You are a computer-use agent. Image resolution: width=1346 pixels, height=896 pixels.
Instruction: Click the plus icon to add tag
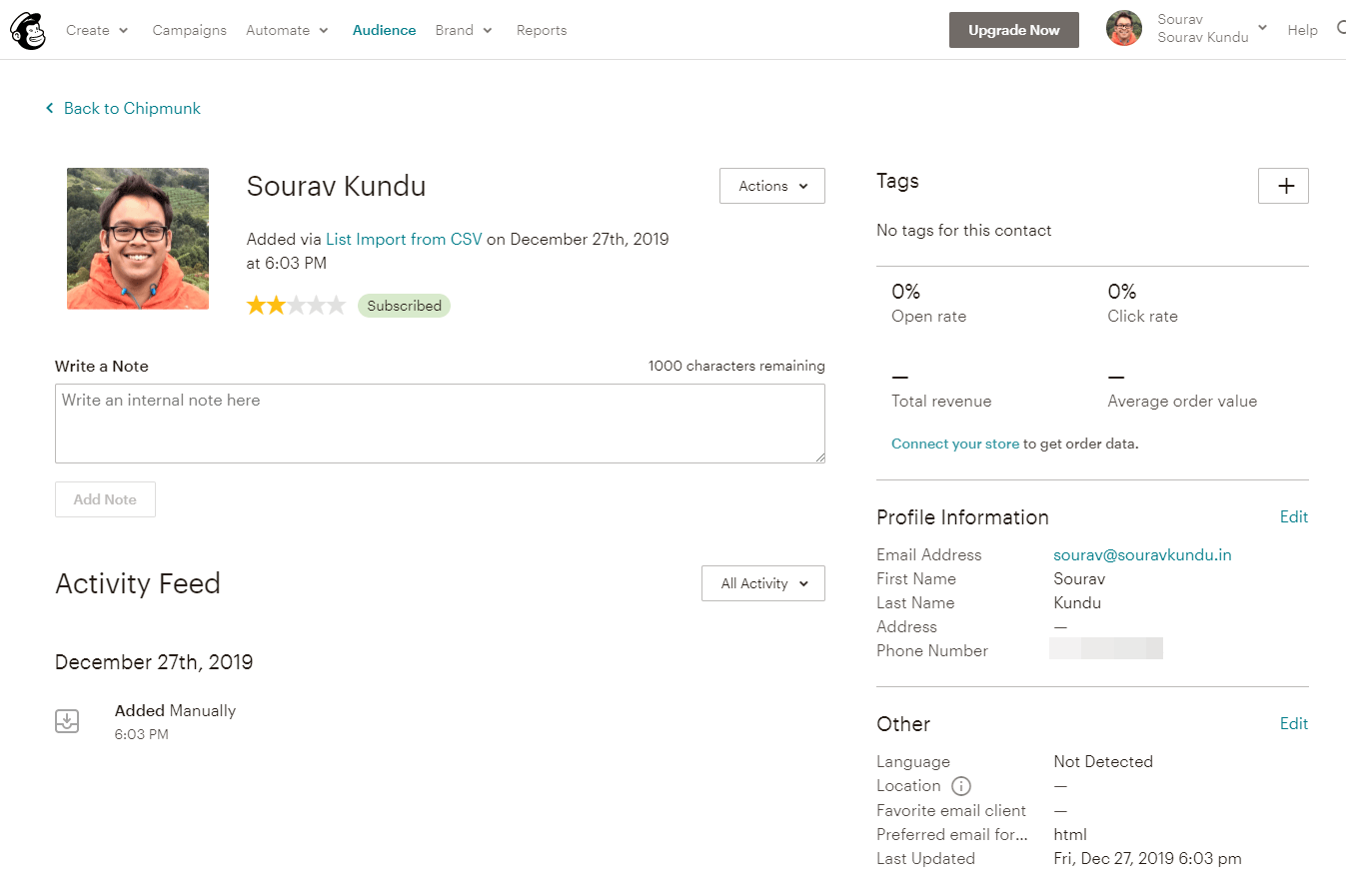tap(1283, 186)
